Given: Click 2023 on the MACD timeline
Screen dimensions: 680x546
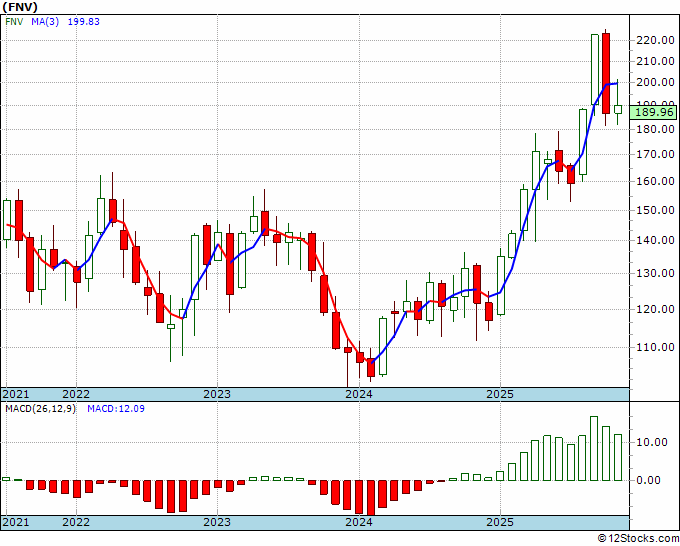Looking at the screenshot, I should pos(217,522).
